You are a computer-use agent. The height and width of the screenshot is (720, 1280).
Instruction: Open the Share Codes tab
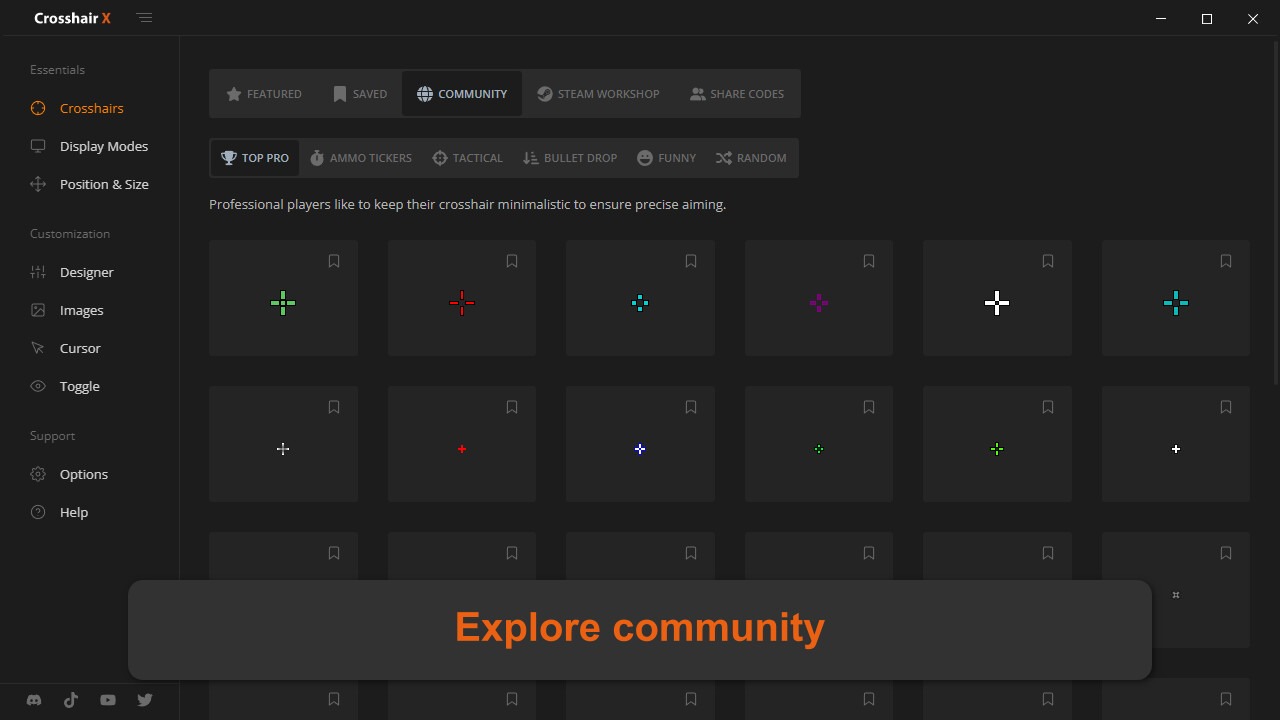tap(737, 94)
